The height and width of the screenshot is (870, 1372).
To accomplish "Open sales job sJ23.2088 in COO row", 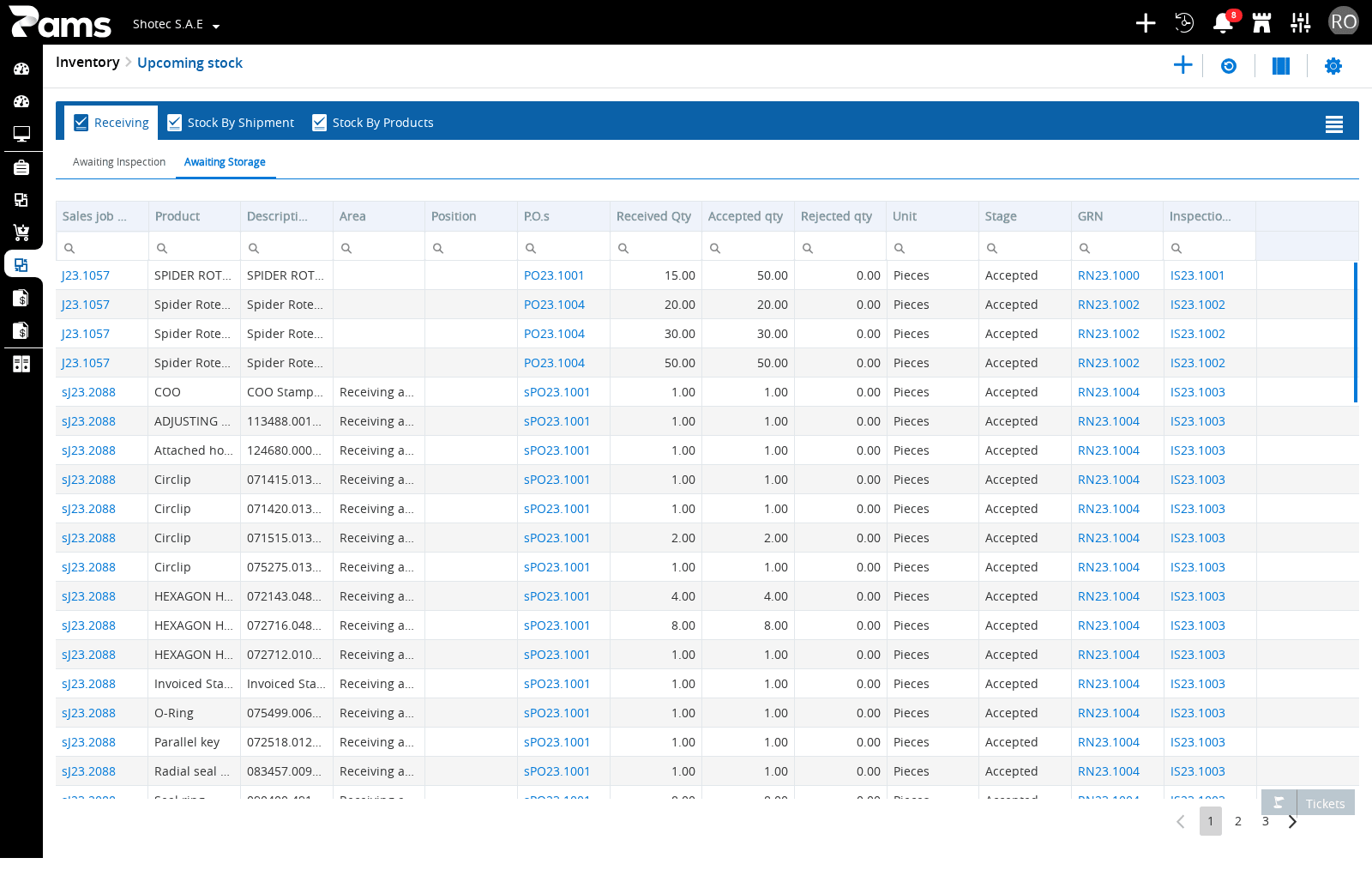I will [x=88, y=392].
